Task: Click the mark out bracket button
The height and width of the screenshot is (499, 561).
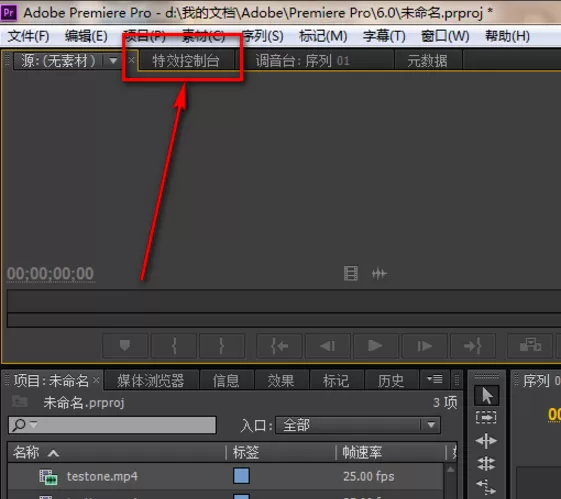Action: [222, 346]
